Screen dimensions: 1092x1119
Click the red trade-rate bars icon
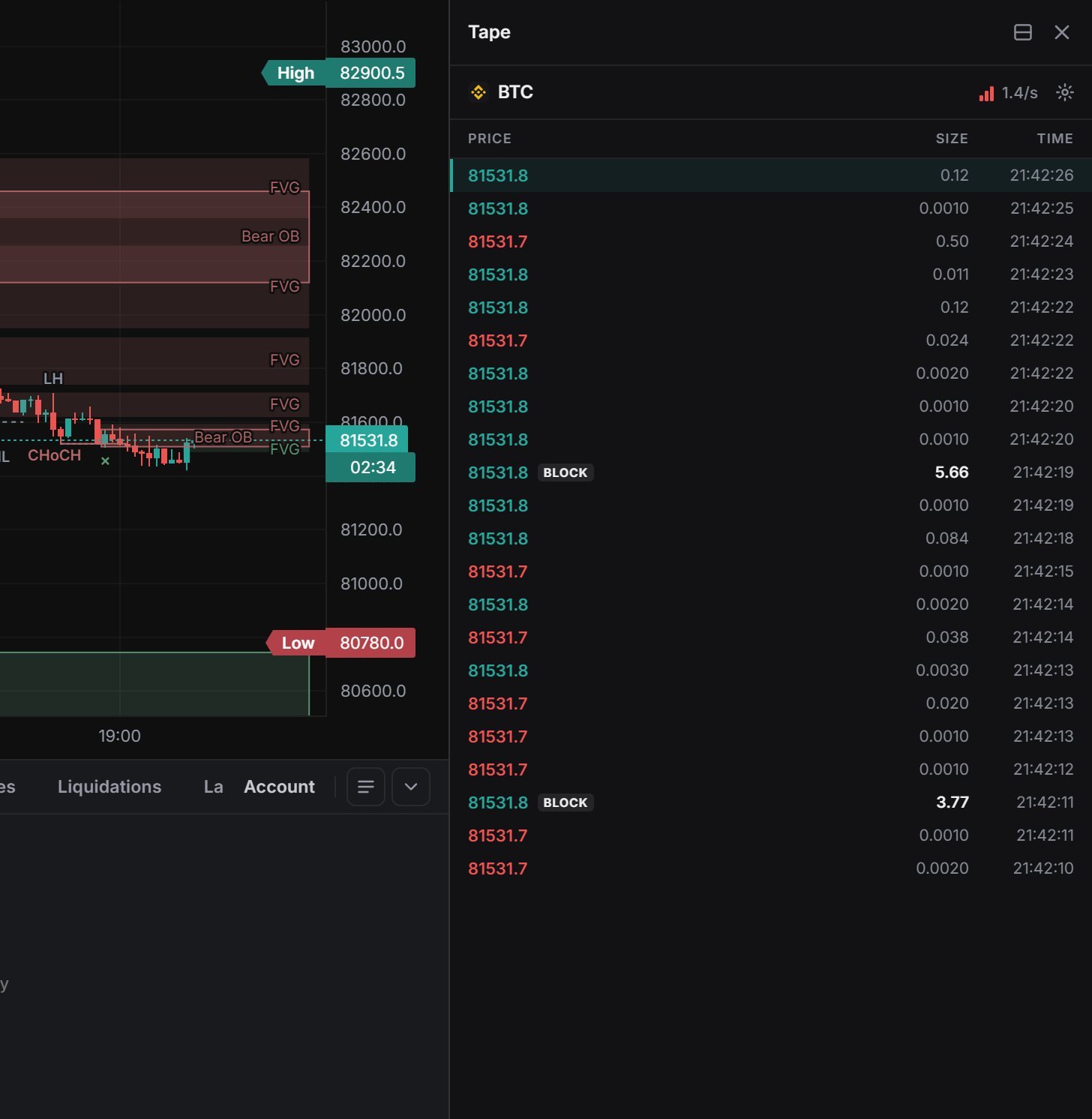(x=986, y=93)
